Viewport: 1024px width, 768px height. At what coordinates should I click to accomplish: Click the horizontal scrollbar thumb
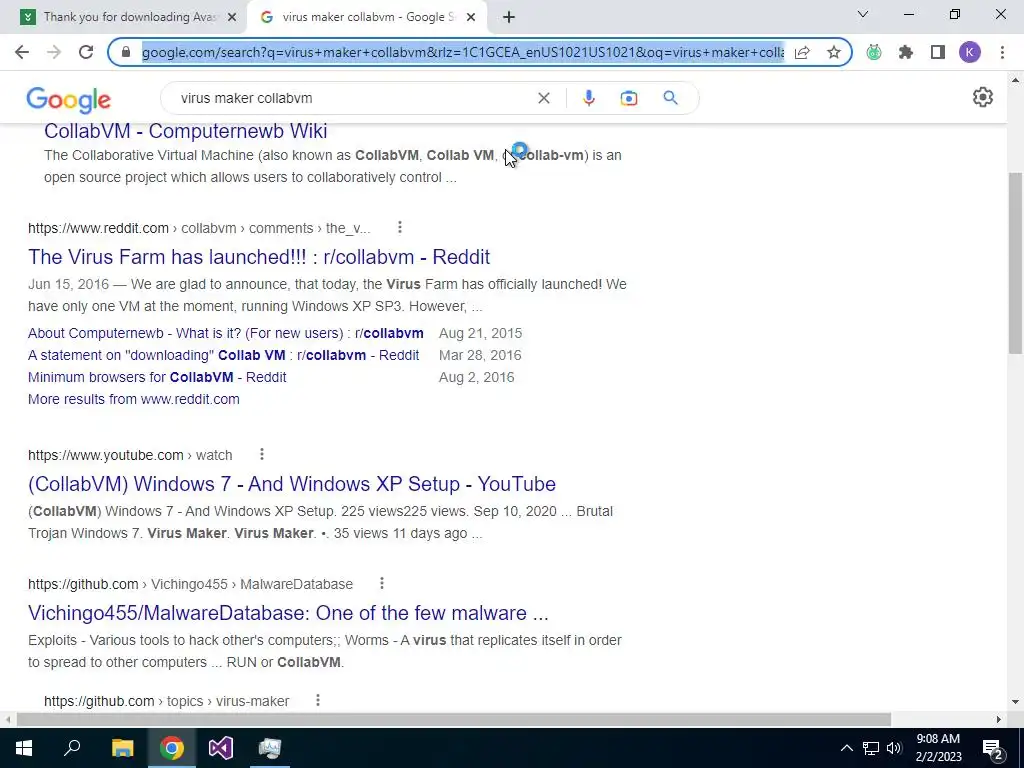click(453, 720)
